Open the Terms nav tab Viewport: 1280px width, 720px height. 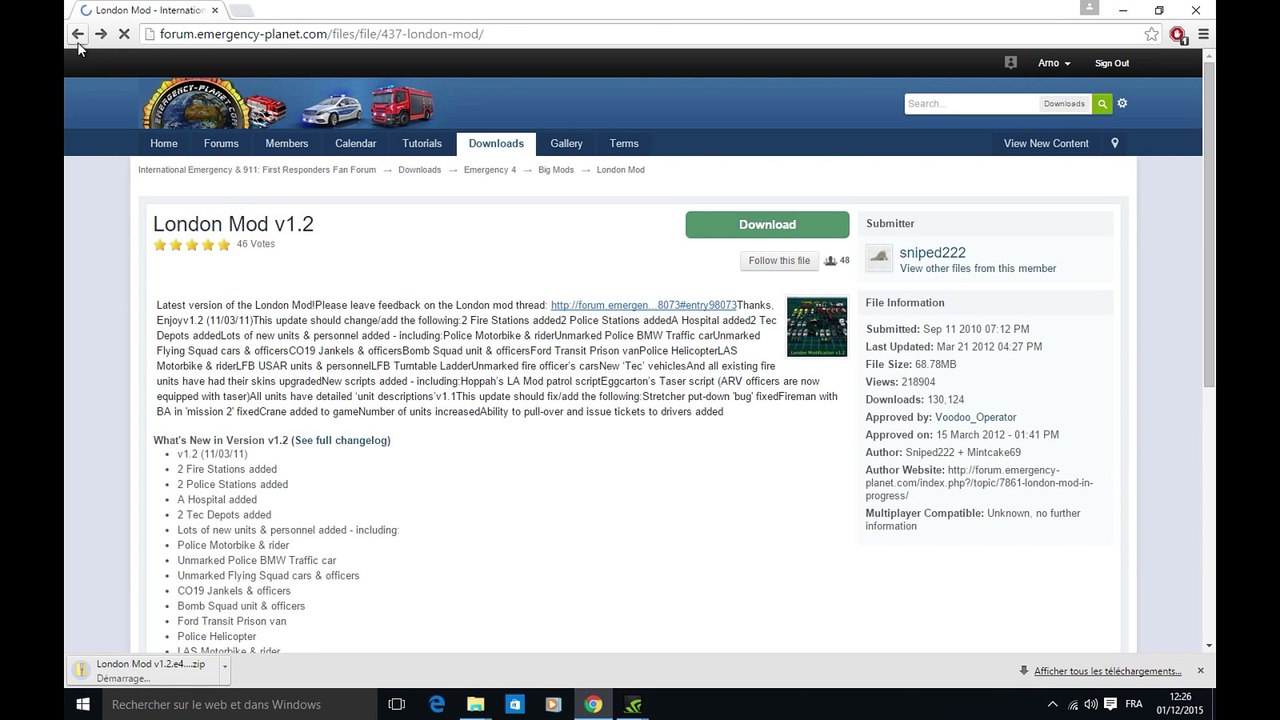click(x=624, y=144)
